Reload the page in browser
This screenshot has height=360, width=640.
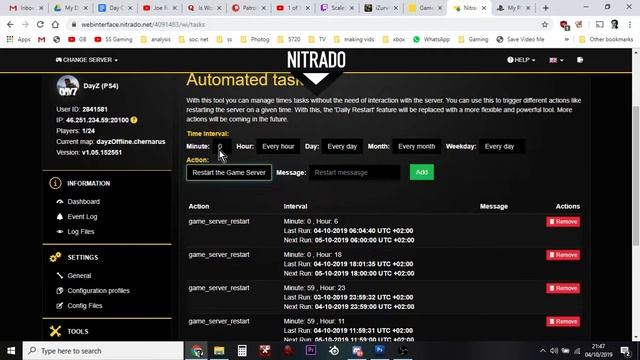40,24
